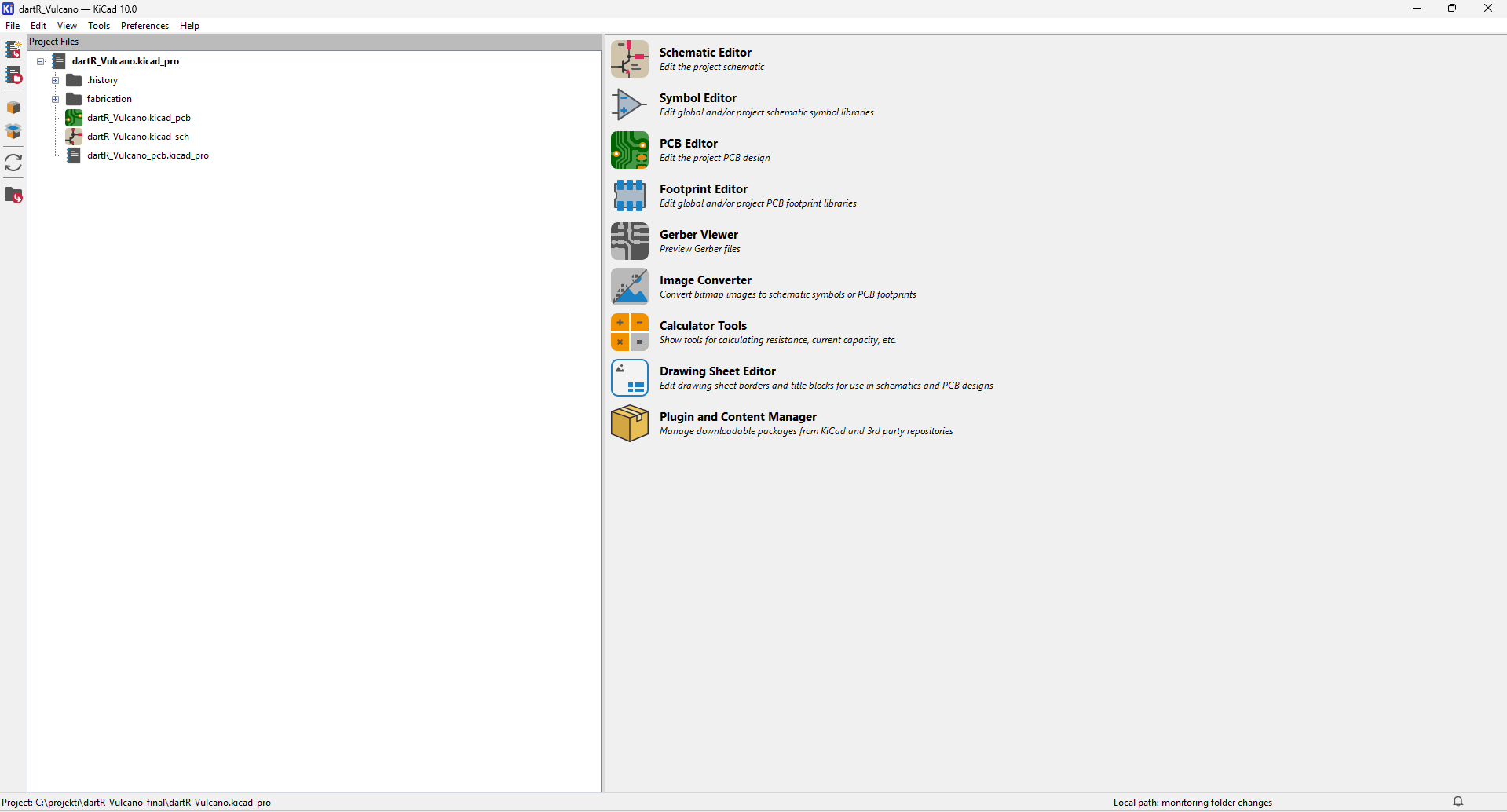The image size is (1507, 812).
Task: Select the dartR_Vulcano.kicad_pcb file
Action: point(139,118)
